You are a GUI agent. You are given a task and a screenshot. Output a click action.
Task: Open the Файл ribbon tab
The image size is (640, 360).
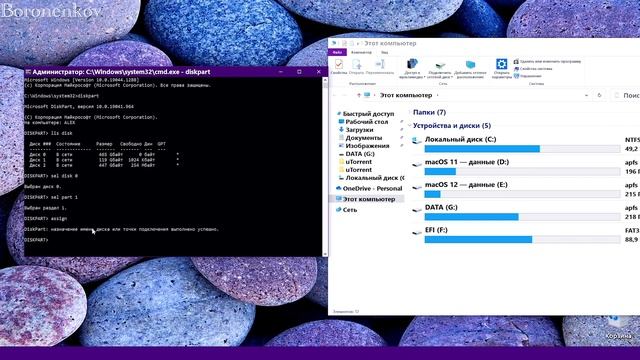(337, 52)
